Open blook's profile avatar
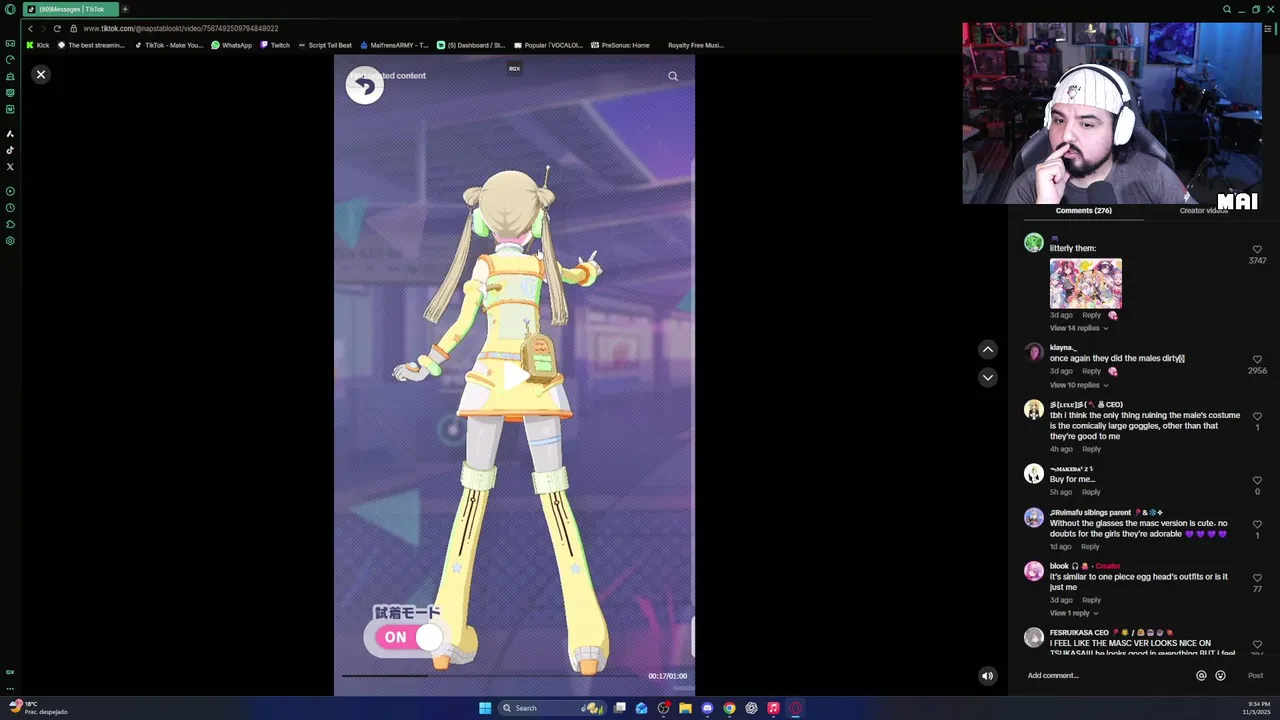 pos(1033,571)
